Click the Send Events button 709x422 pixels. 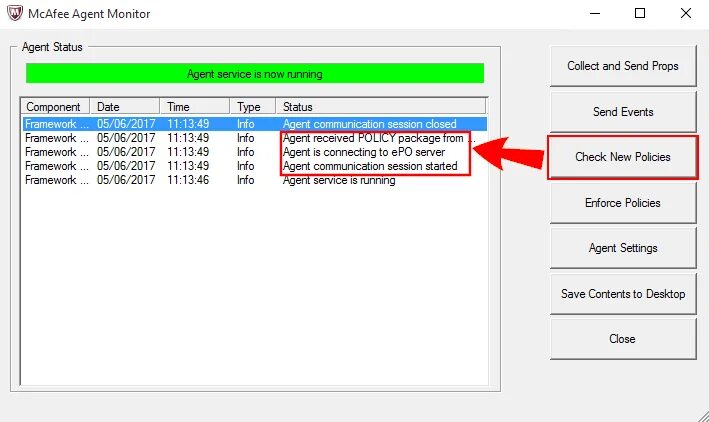click(623, 112)
